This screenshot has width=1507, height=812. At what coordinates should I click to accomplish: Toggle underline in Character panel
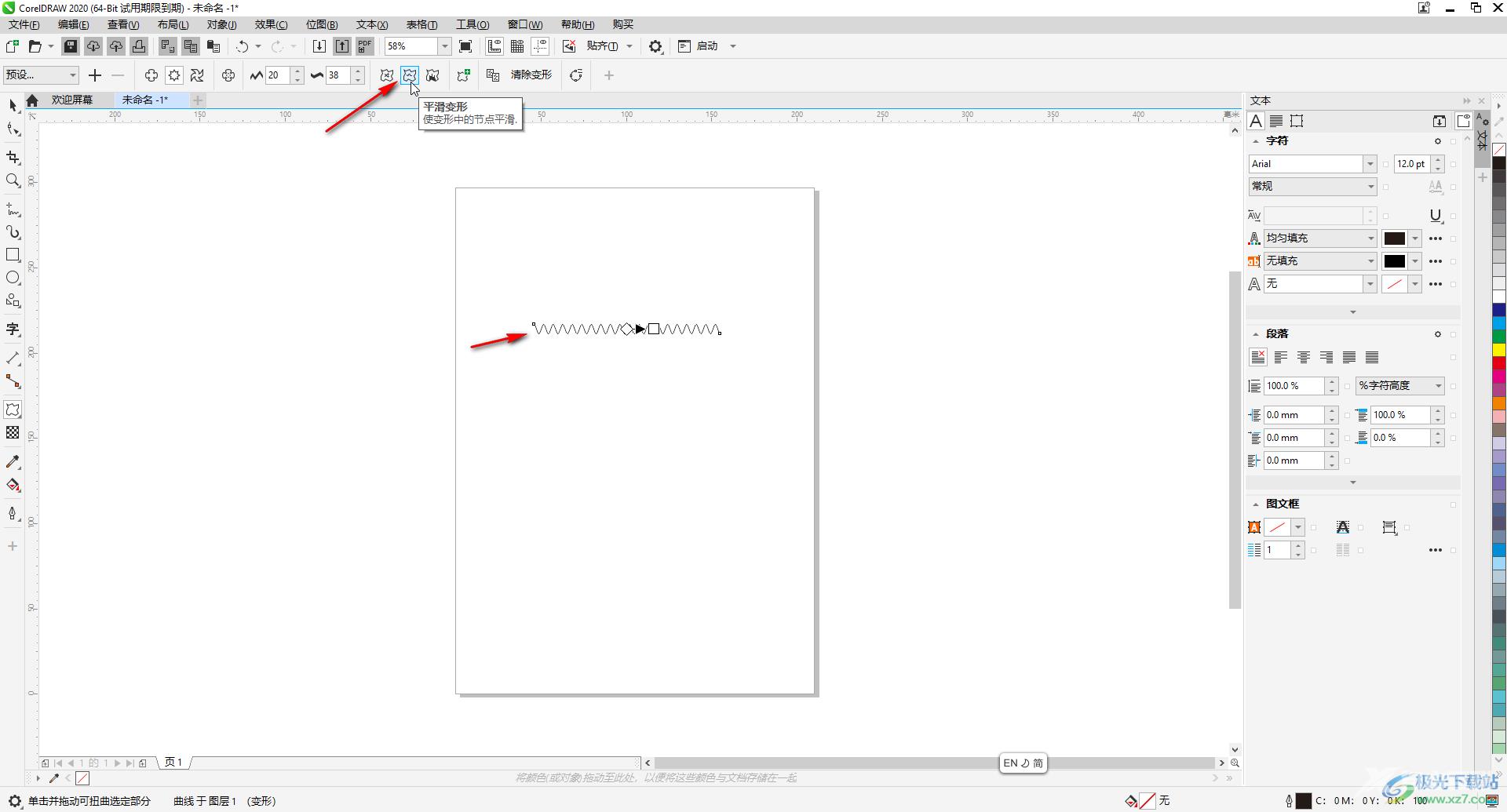(x=1436, y=216)
